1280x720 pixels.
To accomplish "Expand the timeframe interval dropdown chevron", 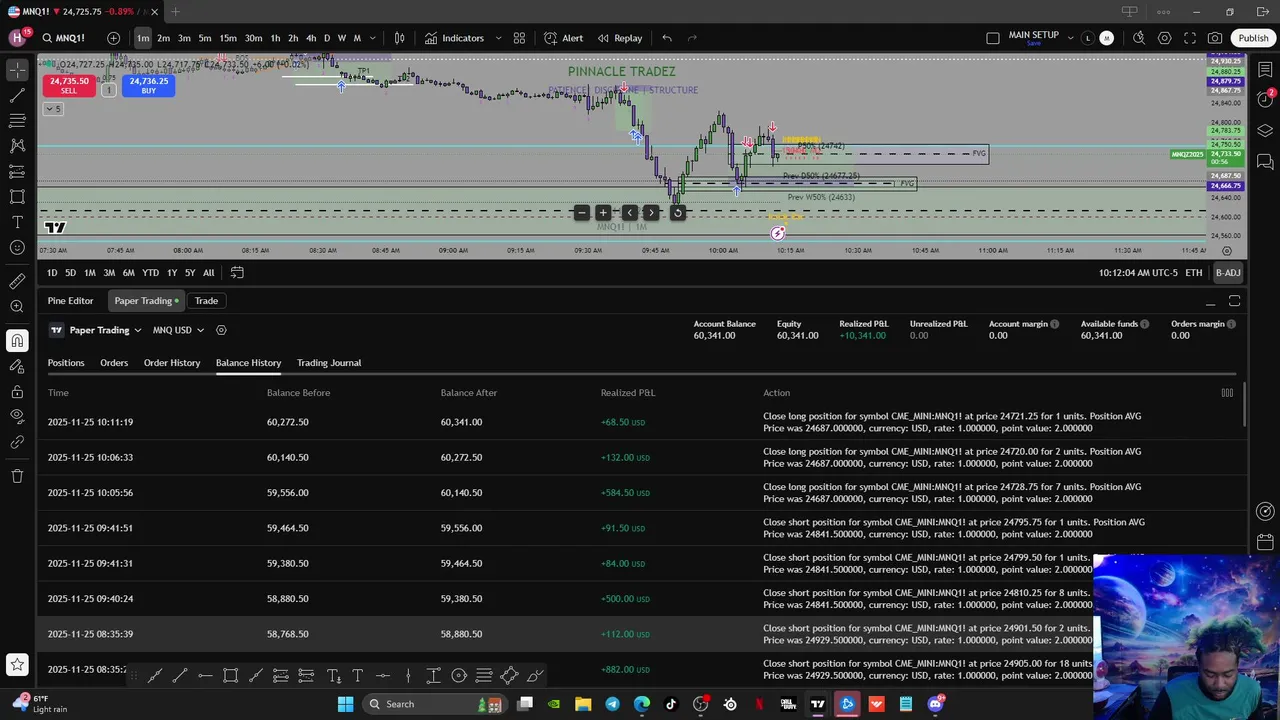I will [373, 38].
